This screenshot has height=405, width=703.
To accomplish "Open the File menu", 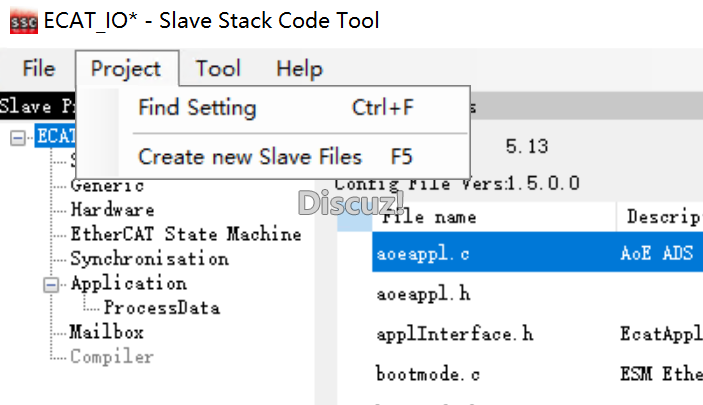I will pyautogui.click(x=38, y=69).
